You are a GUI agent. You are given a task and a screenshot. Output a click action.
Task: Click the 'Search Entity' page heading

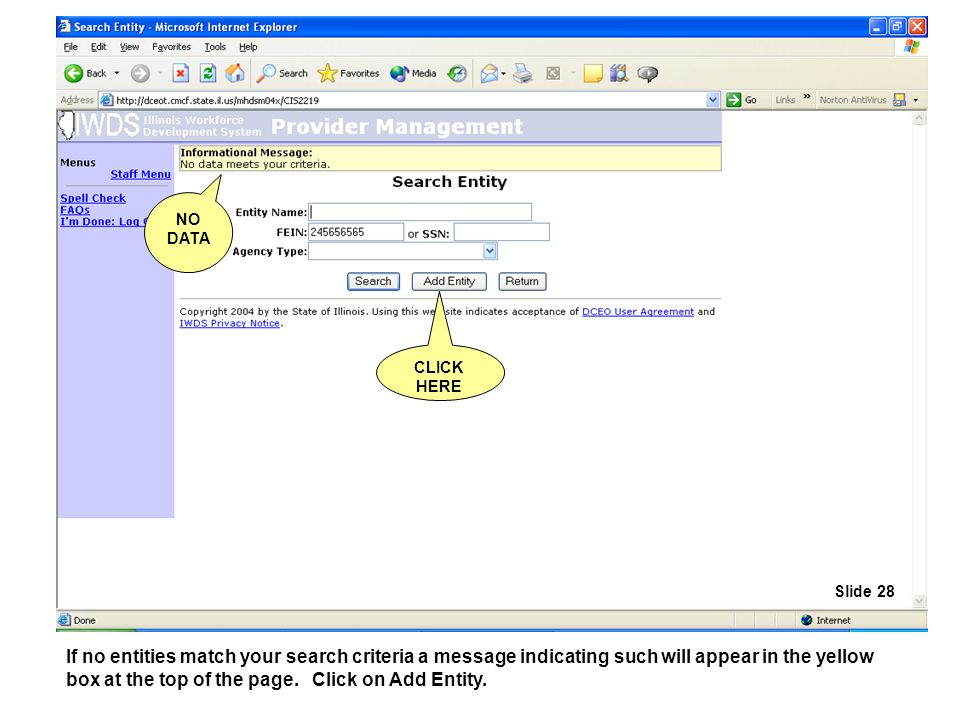(449, 182)
